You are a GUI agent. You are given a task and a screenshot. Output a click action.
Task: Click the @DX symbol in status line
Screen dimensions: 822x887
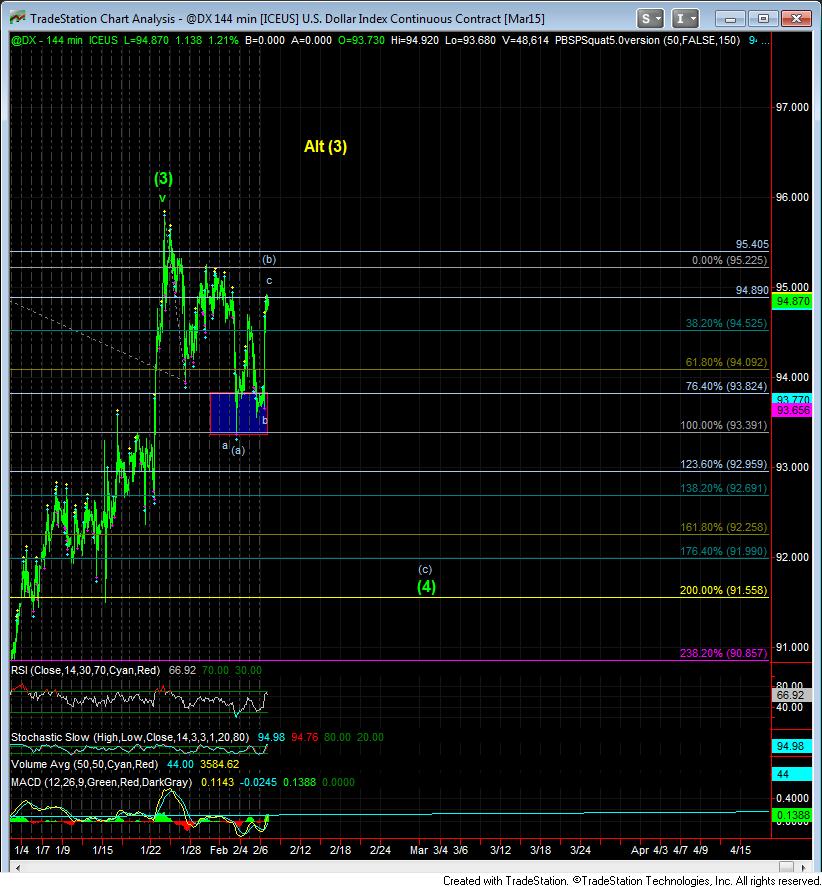24,39
